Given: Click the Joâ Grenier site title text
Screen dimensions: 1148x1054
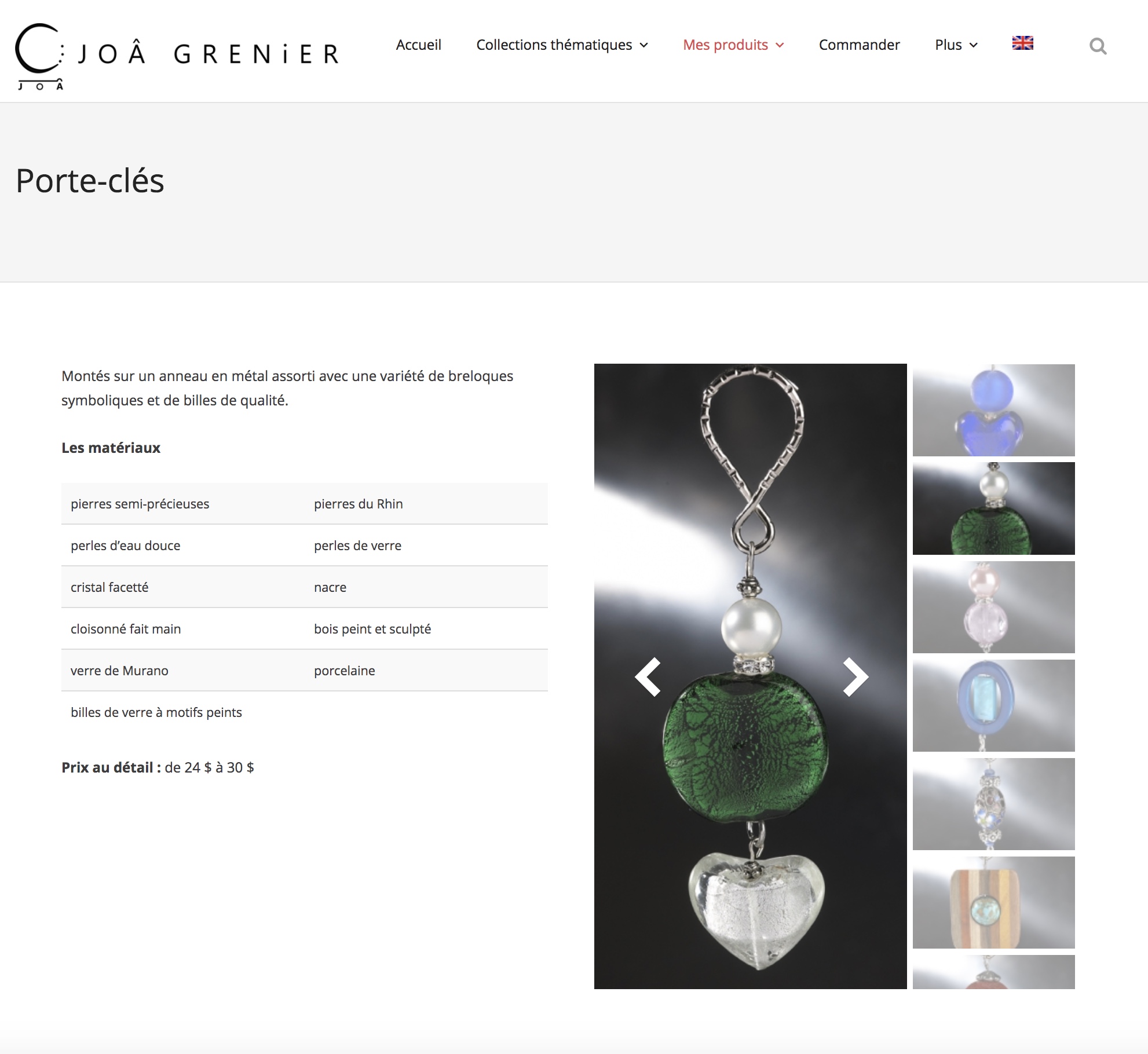Looking at the screenshot, I should [x=209, y=54].
